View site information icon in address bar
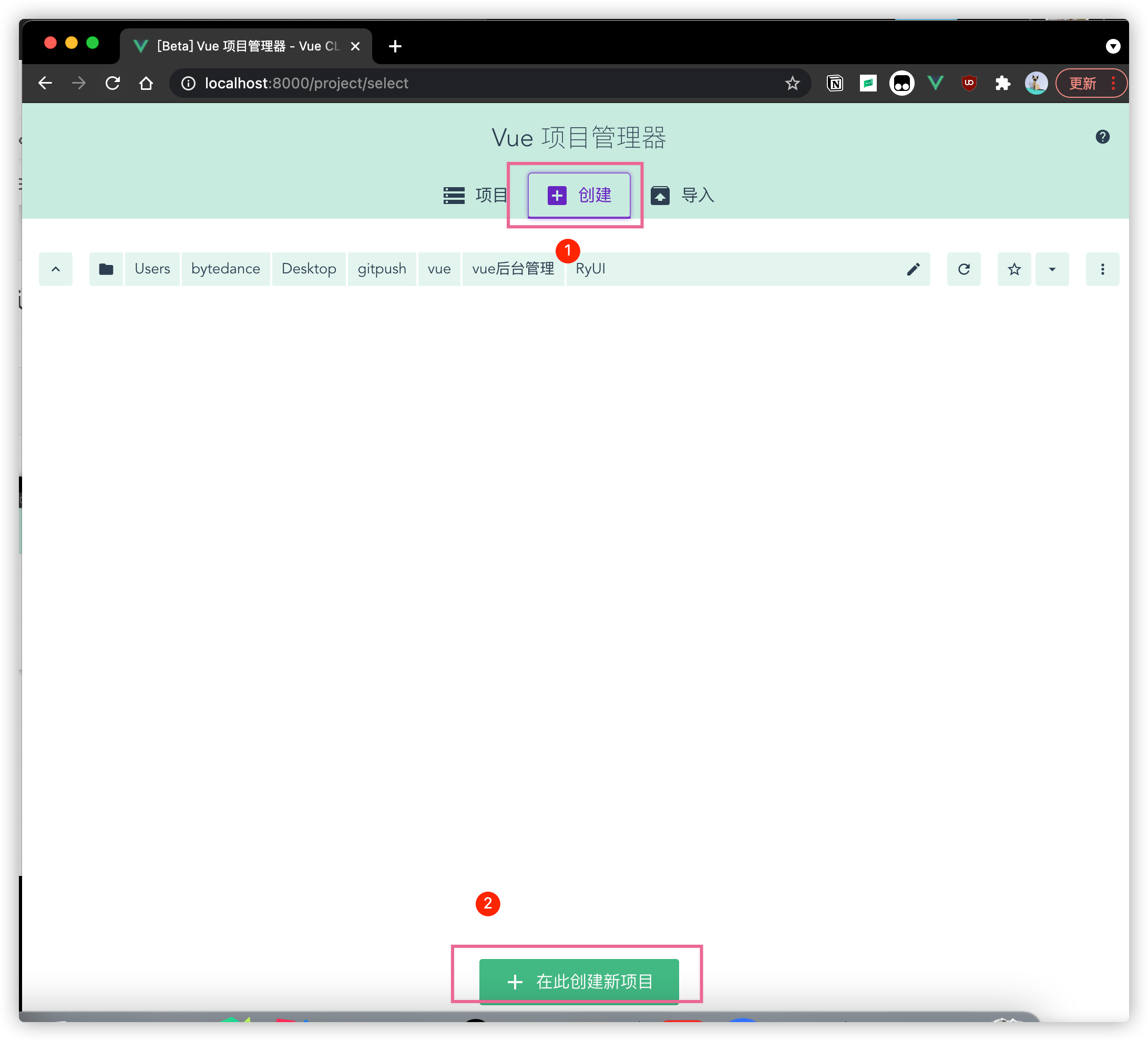 click(188, 83)
